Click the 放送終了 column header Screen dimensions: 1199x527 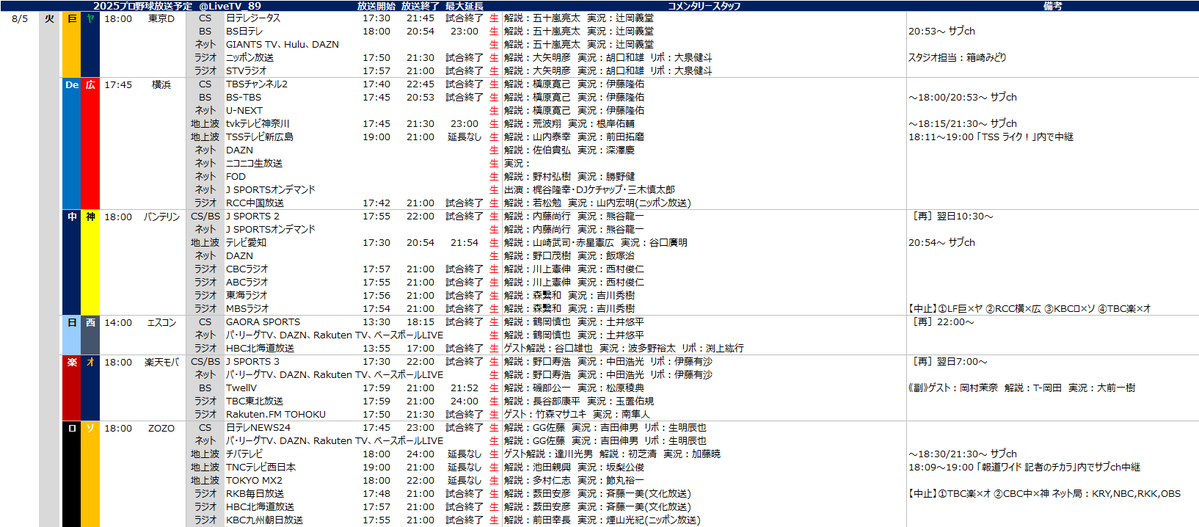click(421, 5)
